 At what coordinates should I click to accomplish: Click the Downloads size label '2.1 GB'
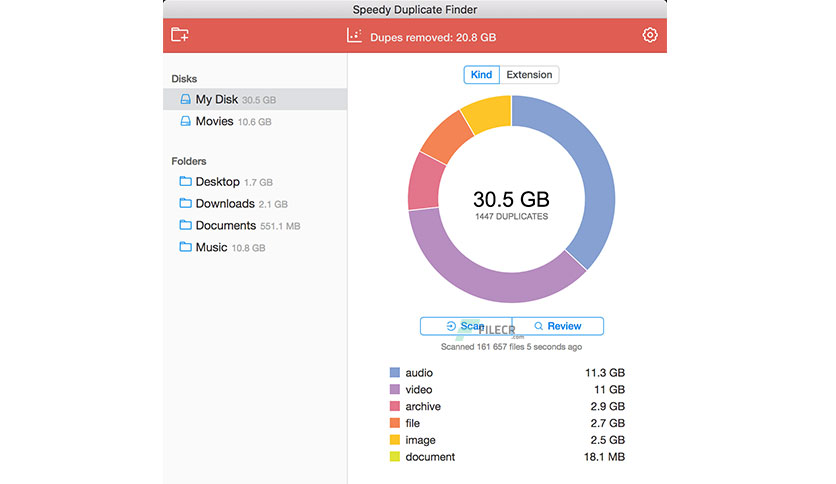273,204
